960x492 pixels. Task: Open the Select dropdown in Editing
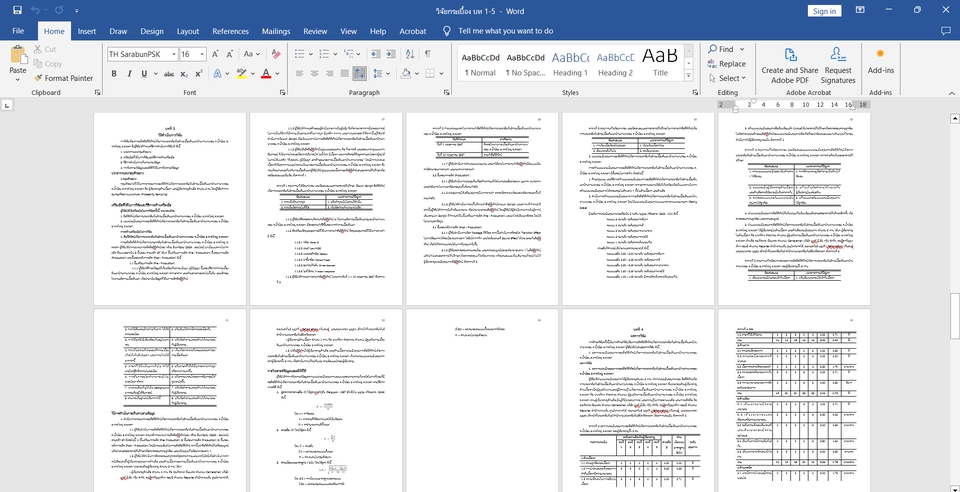(727, 78)
